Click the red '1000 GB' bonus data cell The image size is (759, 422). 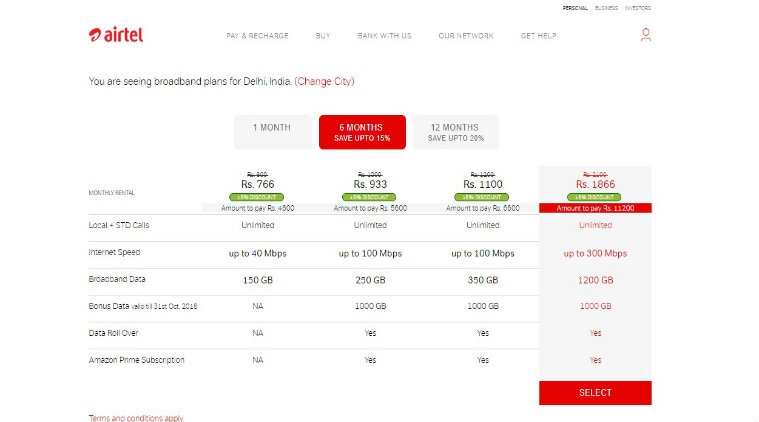pyautogui.click(x=595, y=306)
